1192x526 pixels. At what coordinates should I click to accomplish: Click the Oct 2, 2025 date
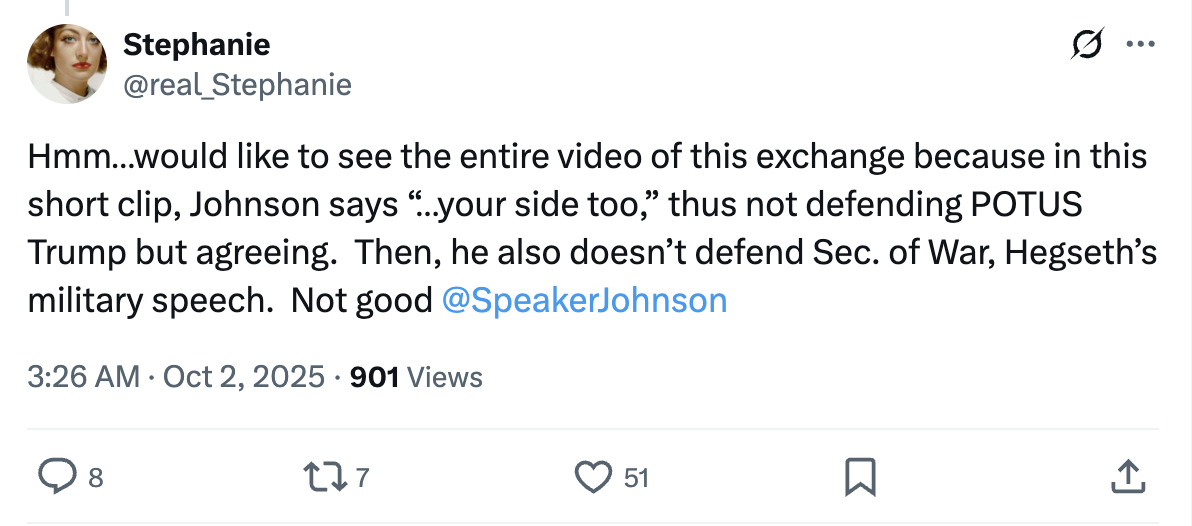[244, 377]
